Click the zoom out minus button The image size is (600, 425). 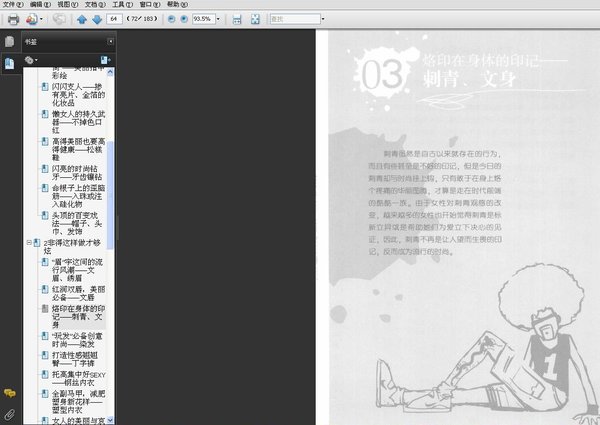171,19
